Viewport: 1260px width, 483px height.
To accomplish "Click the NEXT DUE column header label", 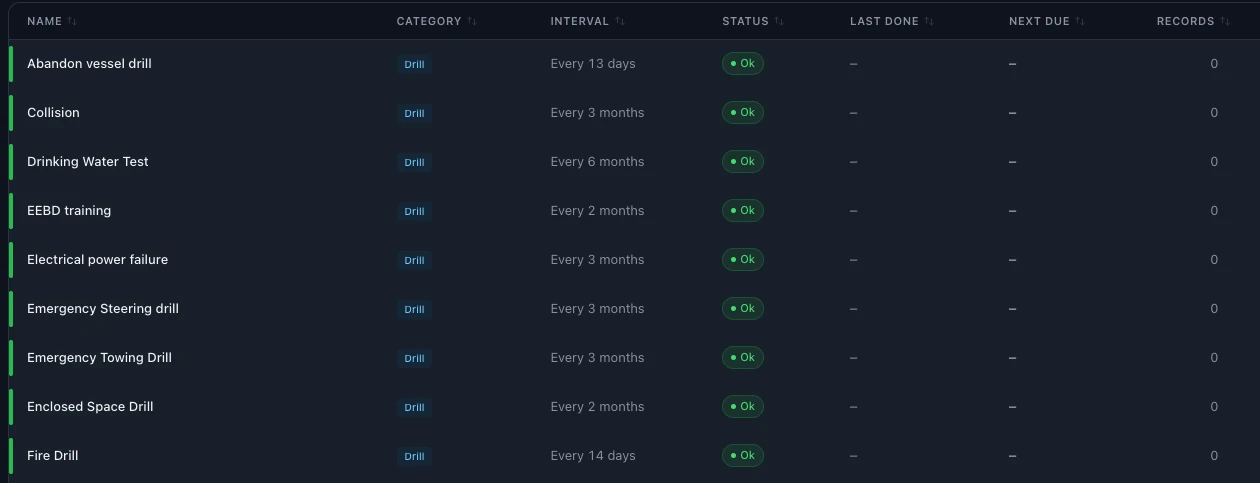I will pos(1039,21).
